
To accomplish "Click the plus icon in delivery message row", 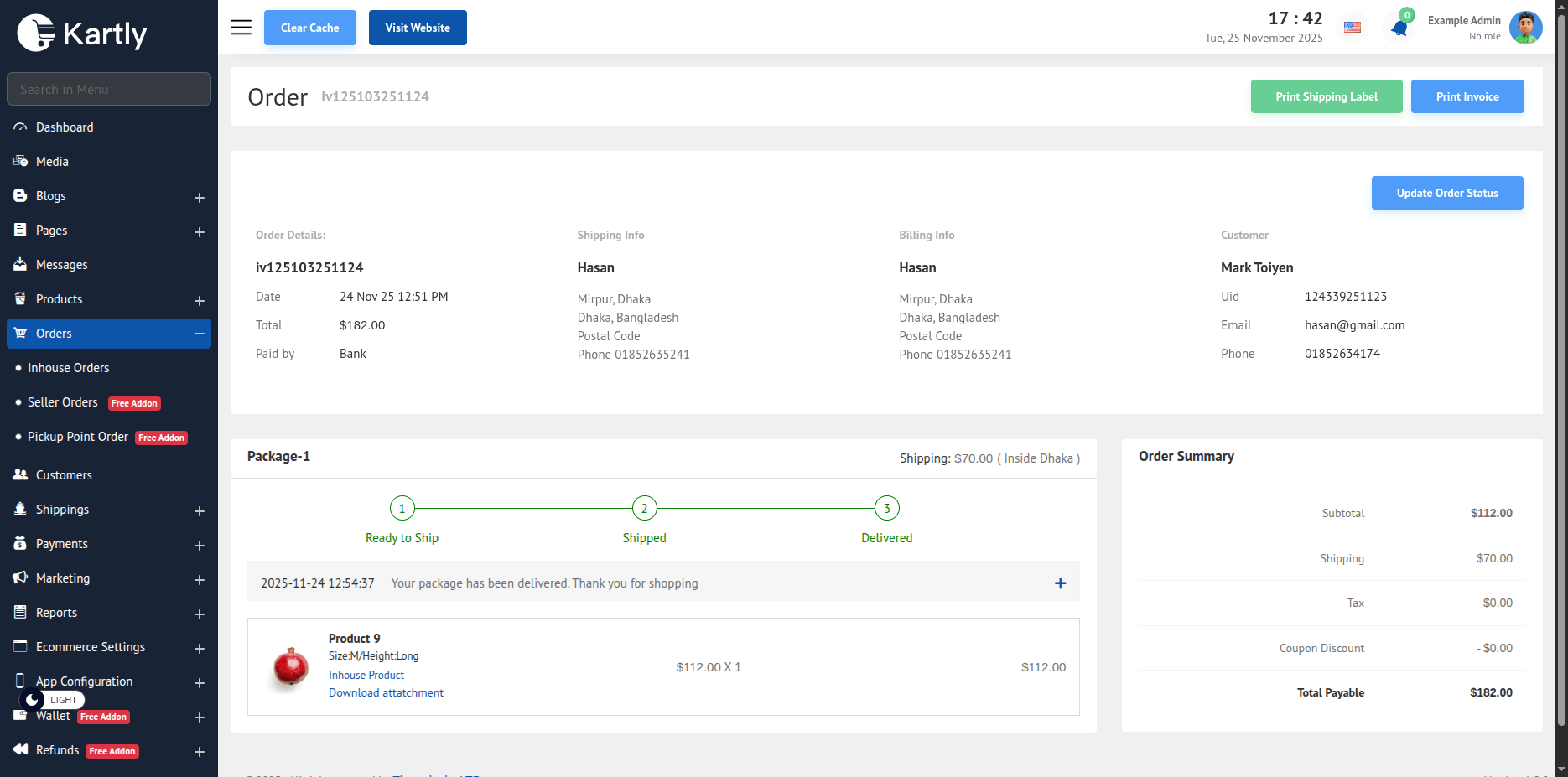I will pos(1060,583).
